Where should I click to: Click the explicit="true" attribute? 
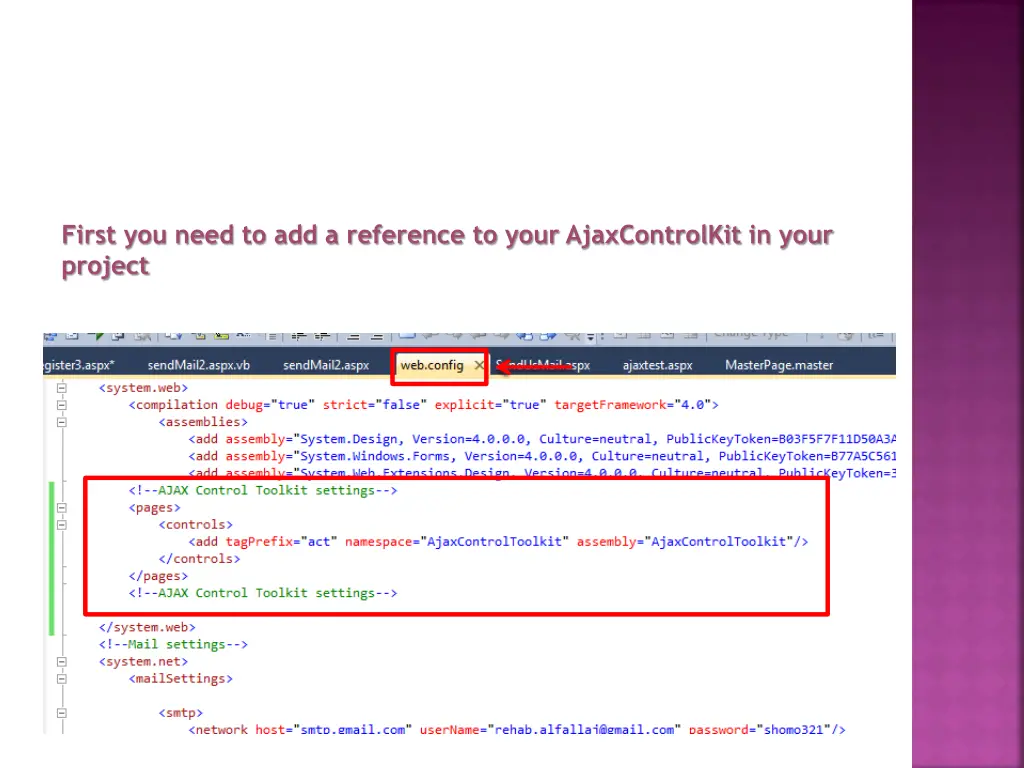coord(490,405)
